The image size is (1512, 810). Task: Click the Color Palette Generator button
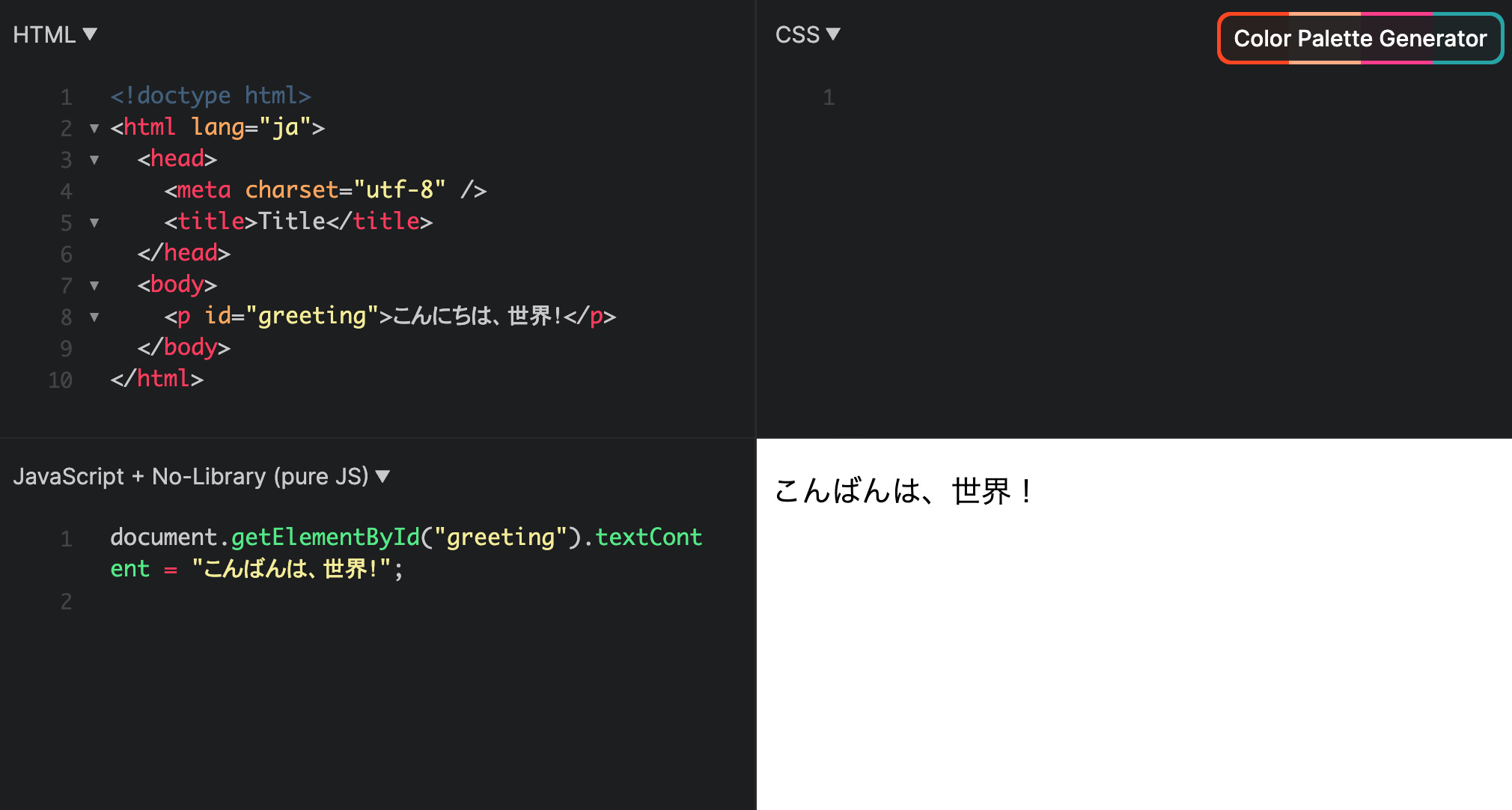(x=1359, y=38)
